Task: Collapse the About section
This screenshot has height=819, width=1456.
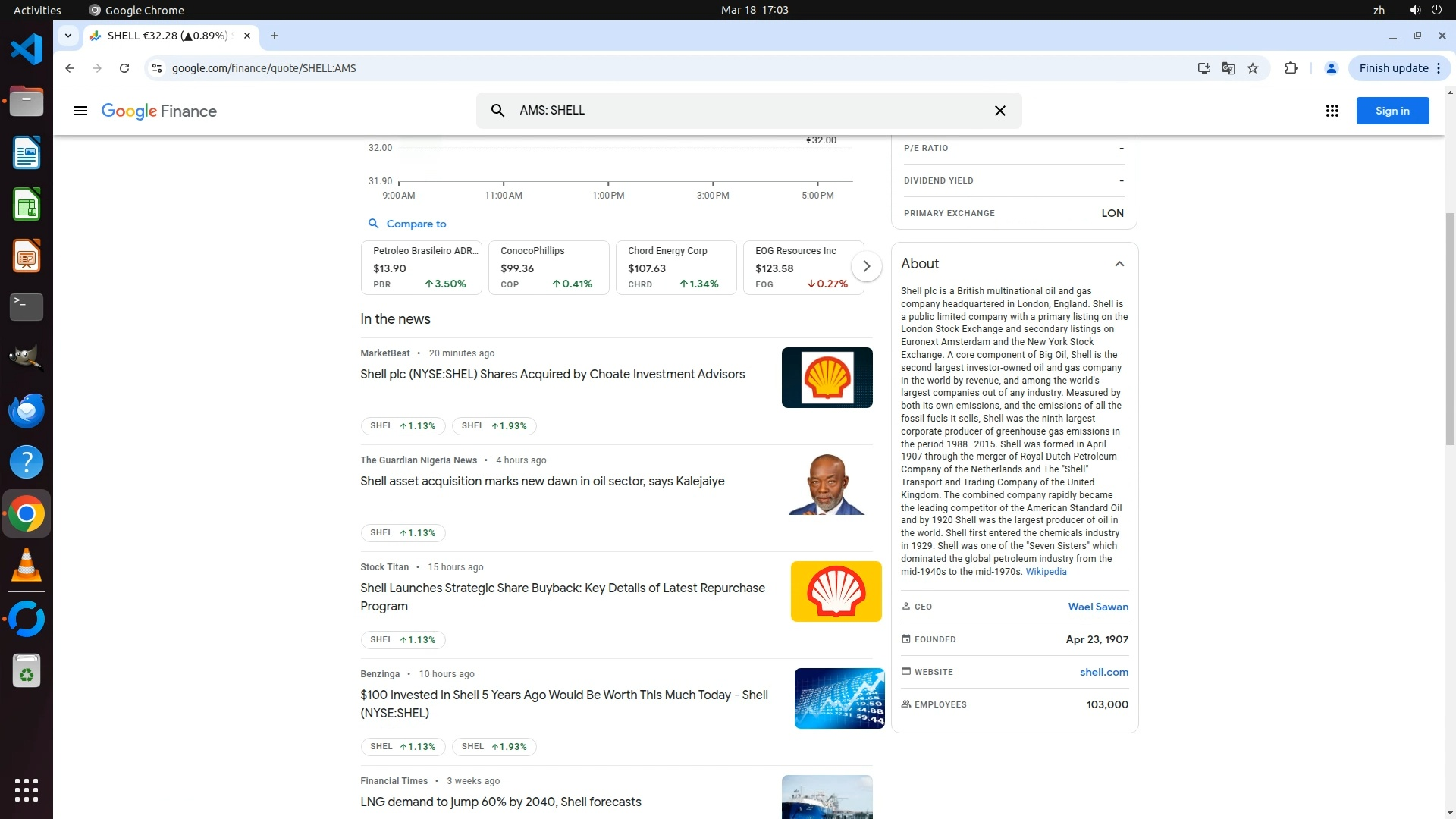Action: (1119, 264)
